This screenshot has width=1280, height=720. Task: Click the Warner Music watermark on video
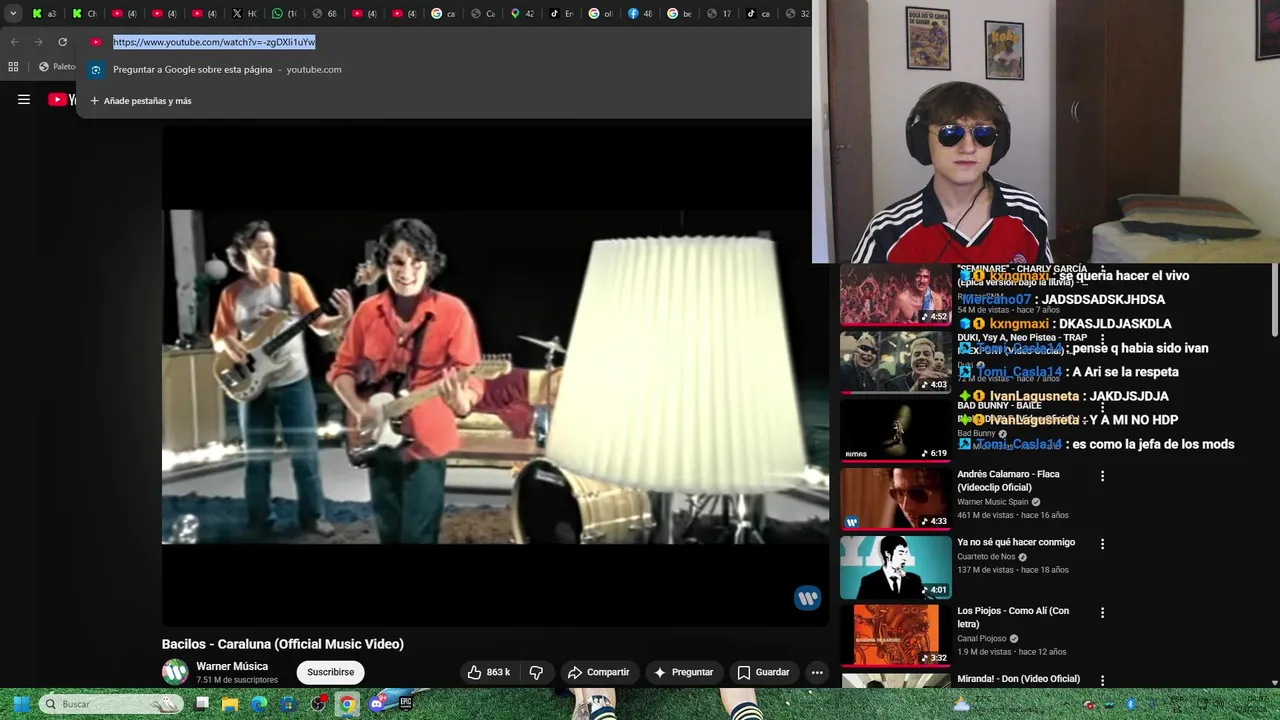click(x=807, y=598)
